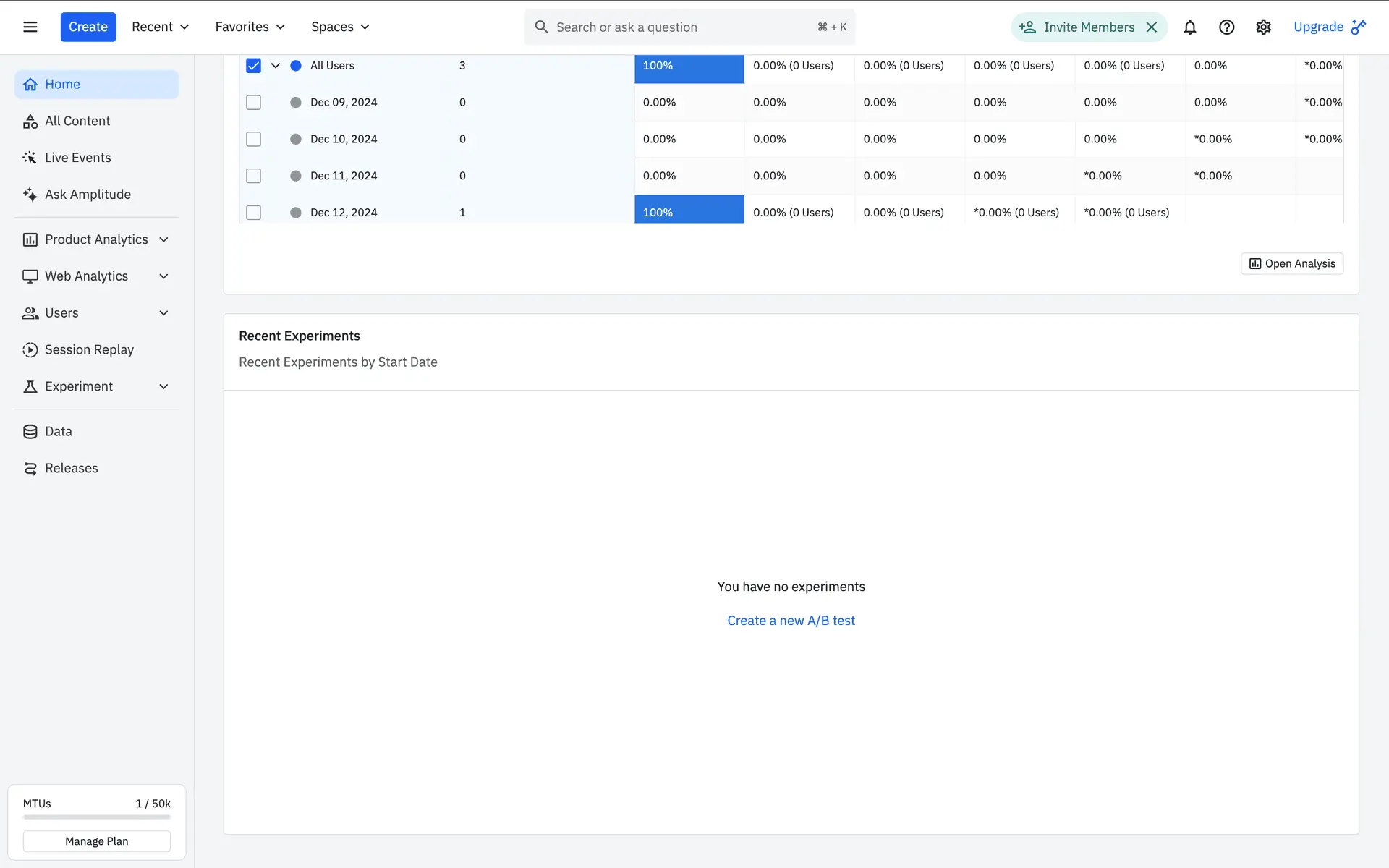The height and width of the screenshot is (868, 1389).
Task: Open Session Replay from sidebar
Action: 89,349
